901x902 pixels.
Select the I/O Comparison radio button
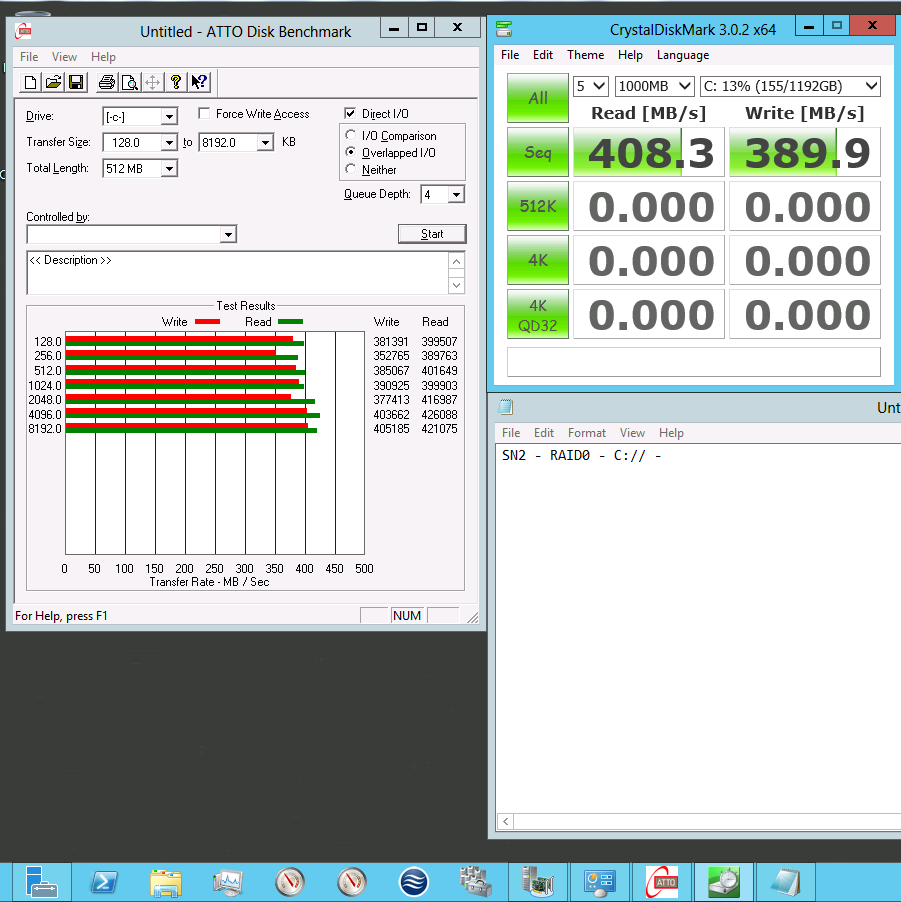[x=350, y=135]
